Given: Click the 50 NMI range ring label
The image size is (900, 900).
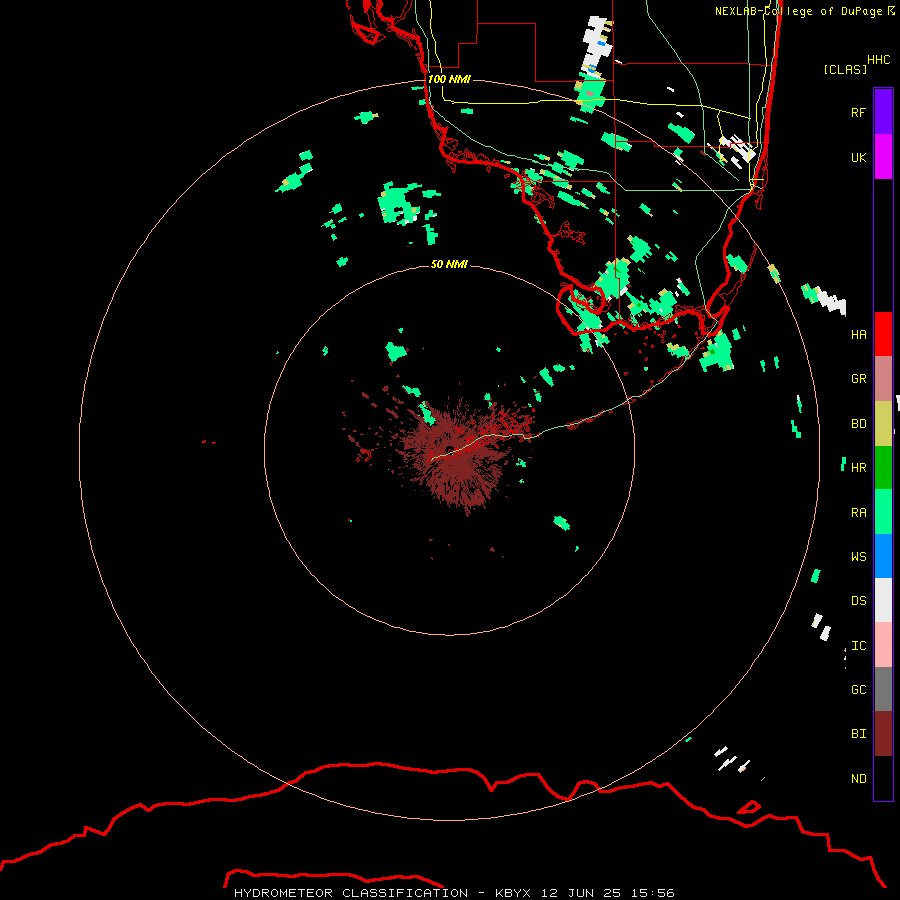Looking at the screenshot, I should 449,265.
